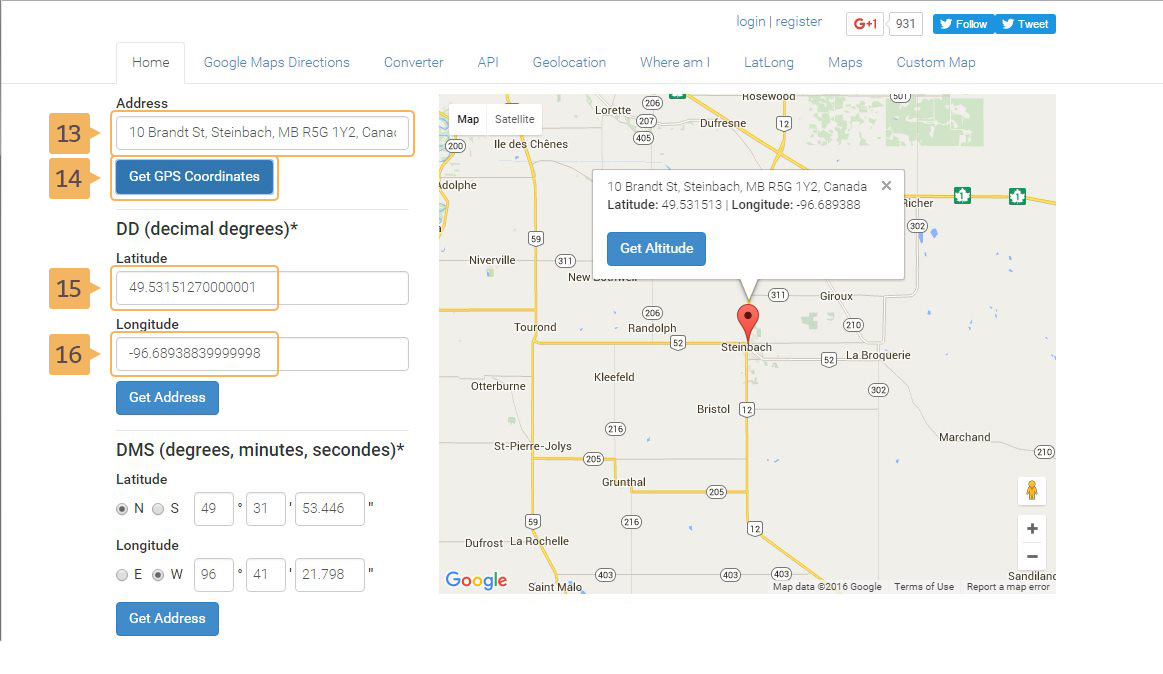Click the Street View pegman icon
The image size is (1163, 674).
[x=1032, y=491]
